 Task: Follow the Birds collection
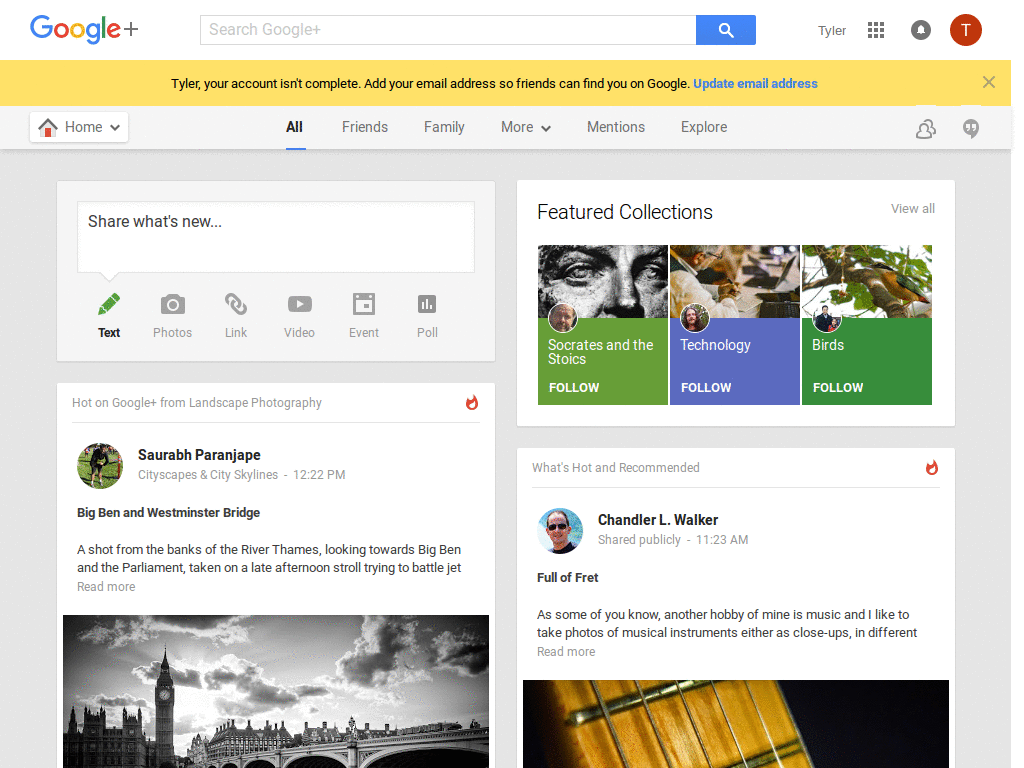pyautogui.click(x=838, y=387)
